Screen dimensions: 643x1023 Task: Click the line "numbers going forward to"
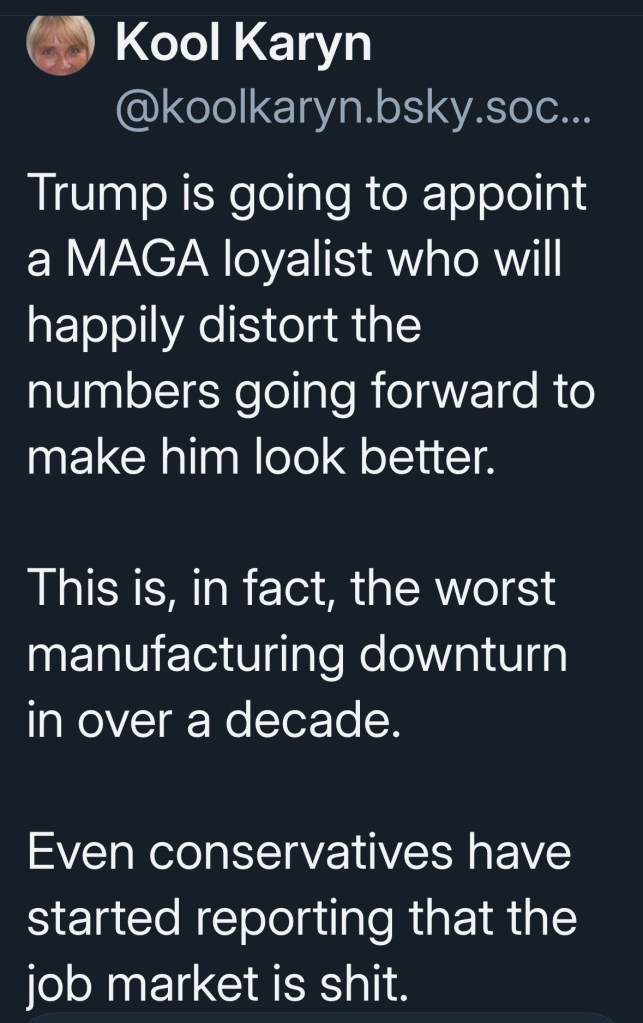[311, 393]
